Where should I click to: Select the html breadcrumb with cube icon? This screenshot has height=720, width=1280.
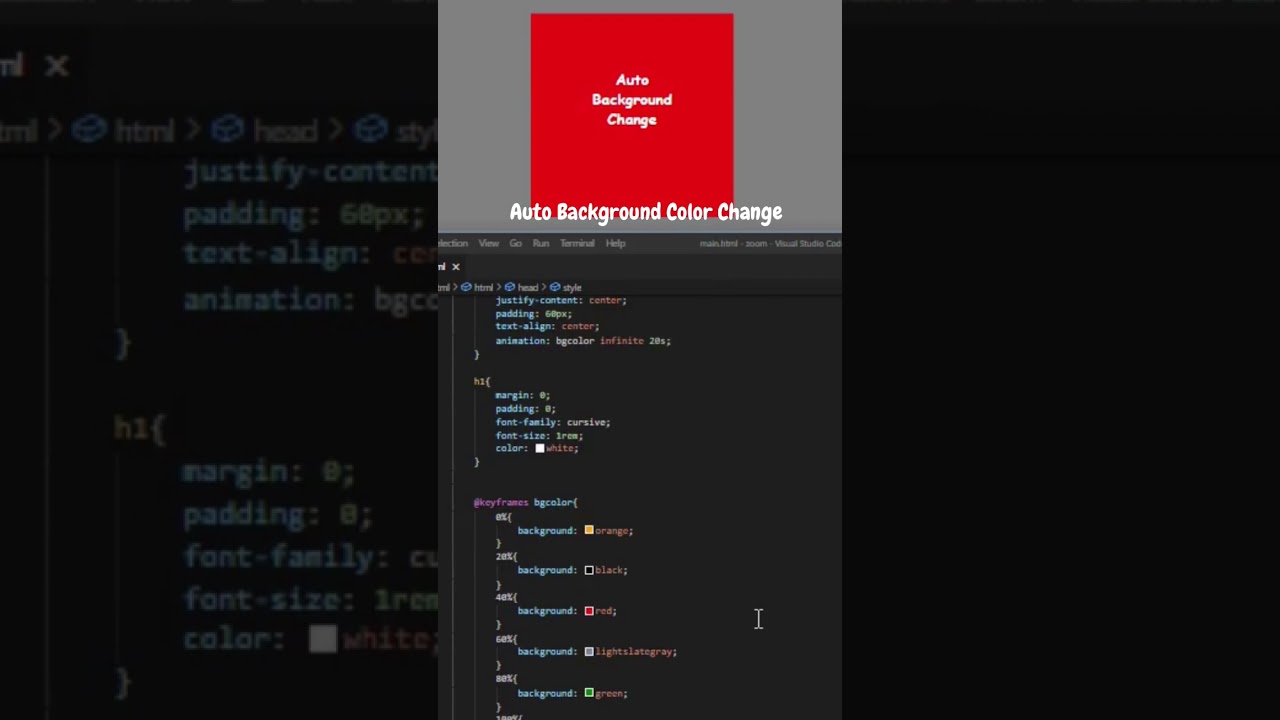(477, 287)
